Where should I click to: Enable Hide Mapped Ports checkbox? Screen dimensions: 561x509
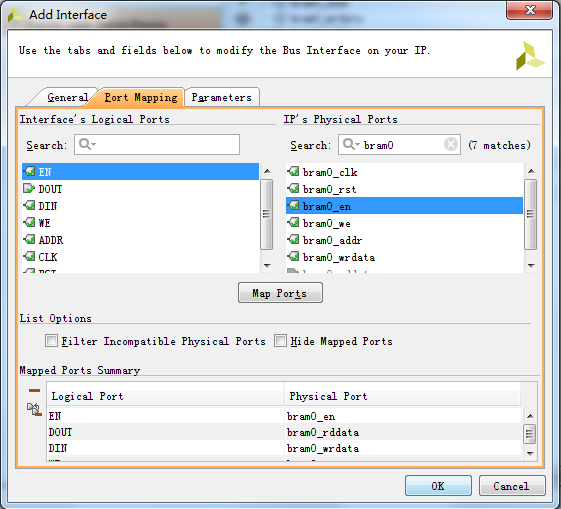(x=280, y=341)
